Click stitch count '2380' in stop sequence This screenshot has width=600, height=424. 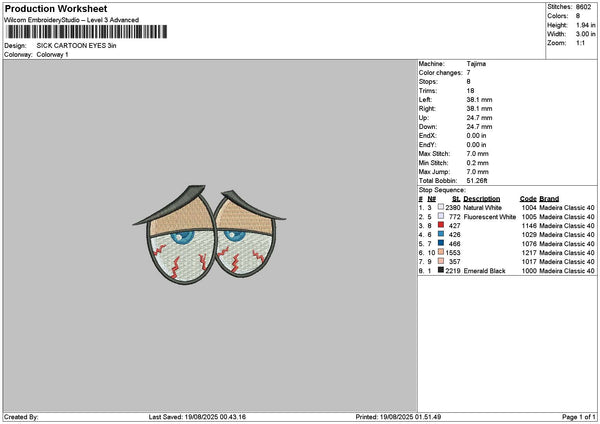[x=453, y=207]
